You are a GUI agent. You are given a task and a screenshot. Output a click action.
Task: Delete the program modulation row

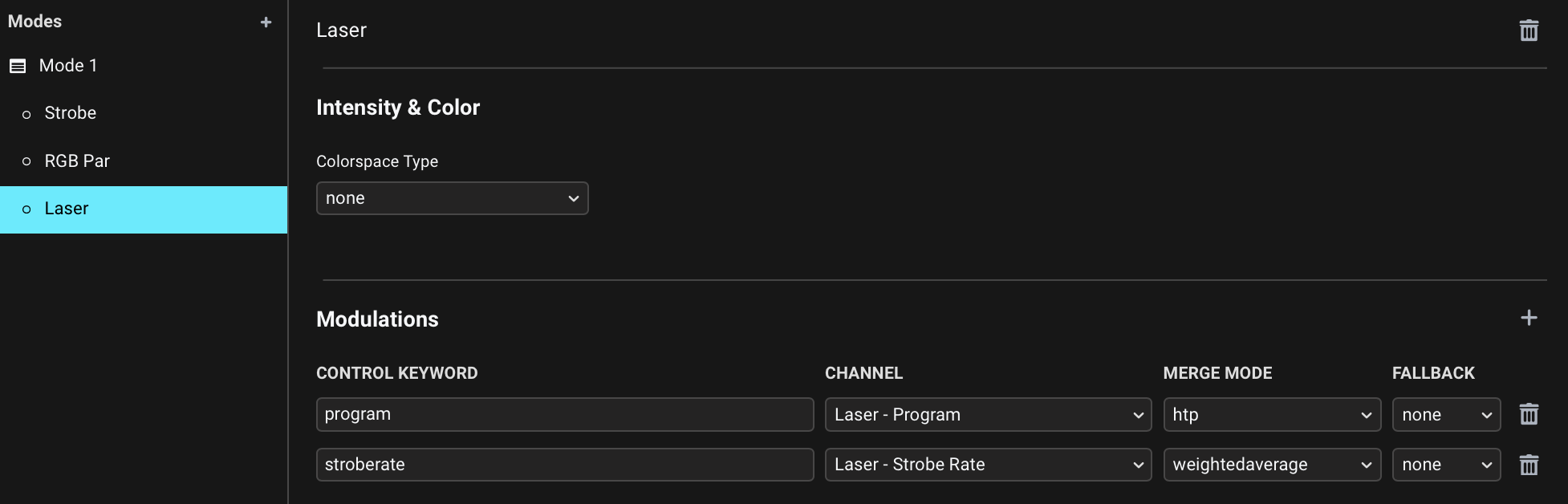pyautogui.click(x=1529, y=414)
